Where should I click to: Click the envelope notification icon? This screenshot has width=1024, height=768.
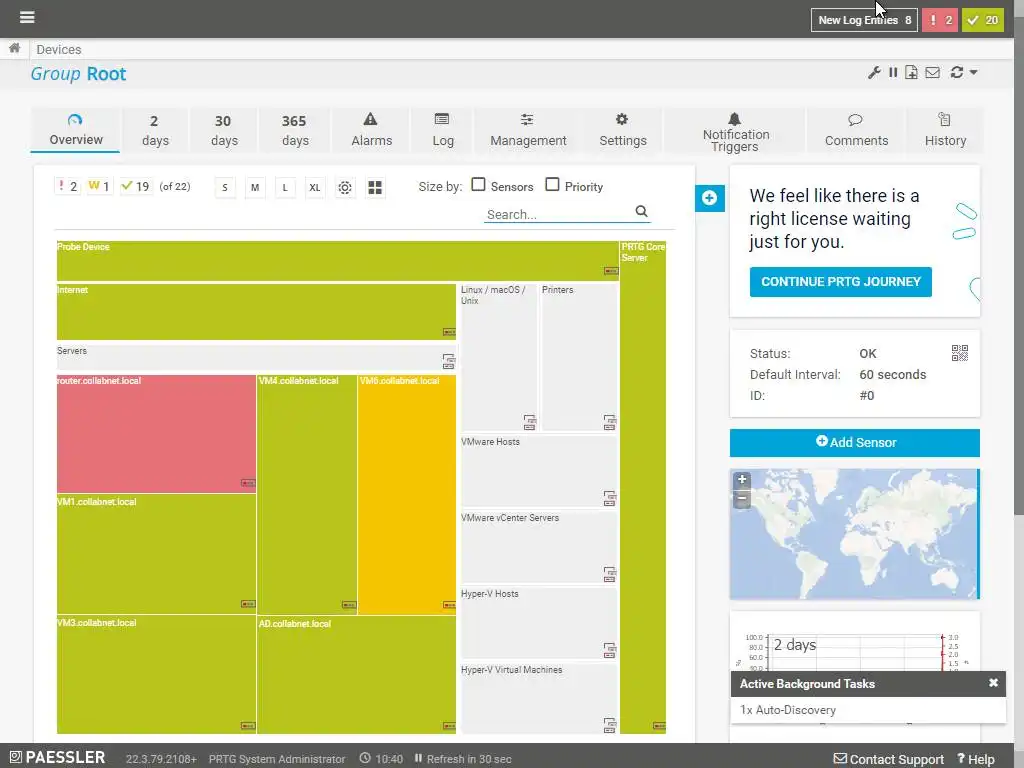(x=933, y=72)
